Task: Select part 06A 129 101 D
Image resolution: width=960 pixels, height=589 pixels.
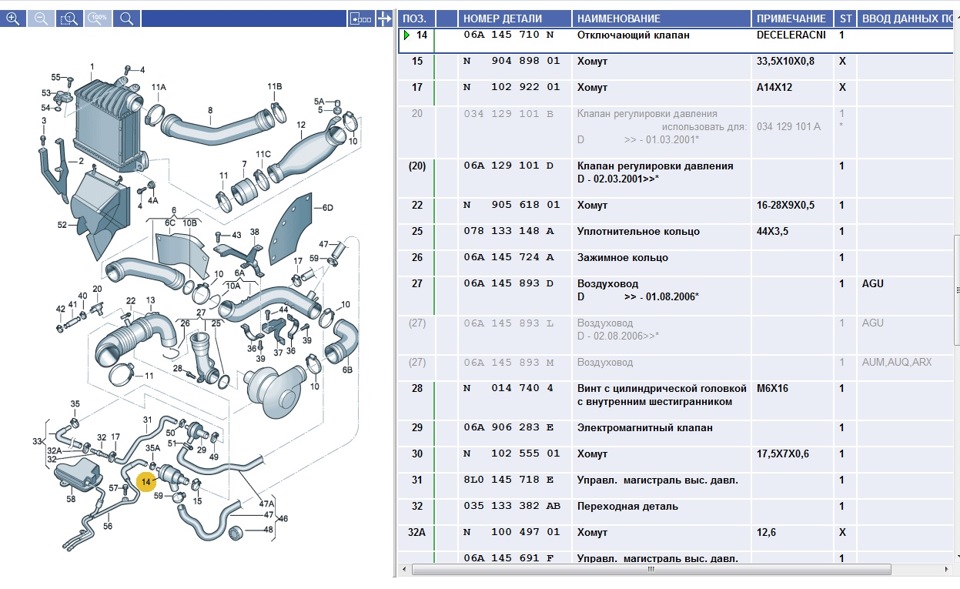Action: 509,166
